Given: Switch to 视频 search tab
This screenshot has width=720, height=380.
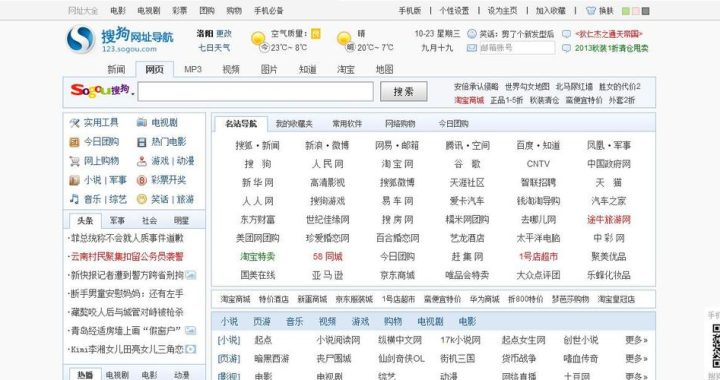Looking at the screenshot, I should tap(231, 69).
